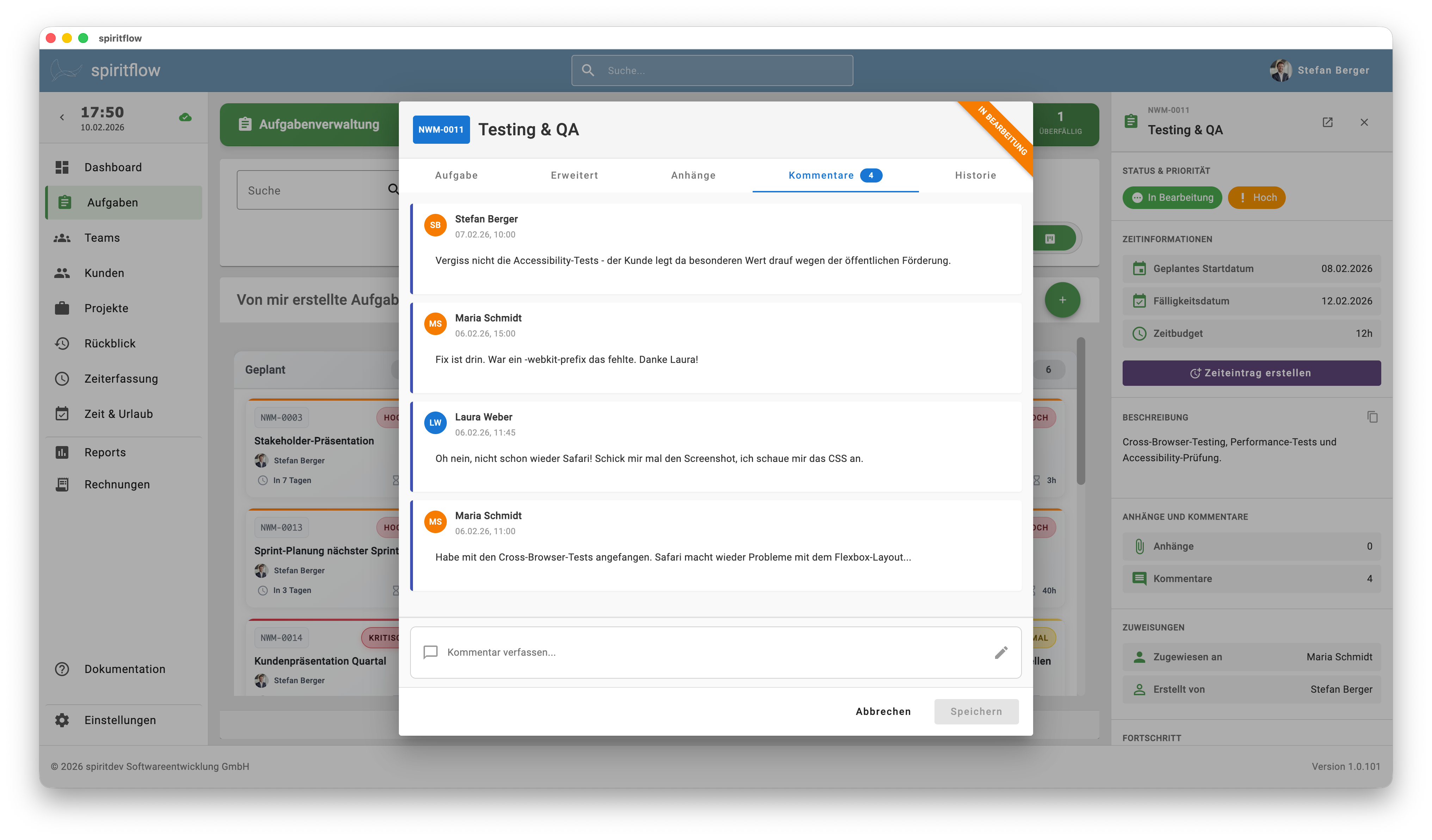The image size is (1432, 840).
Task: Open task in new window icon
Action: [x=1327, y=122]
